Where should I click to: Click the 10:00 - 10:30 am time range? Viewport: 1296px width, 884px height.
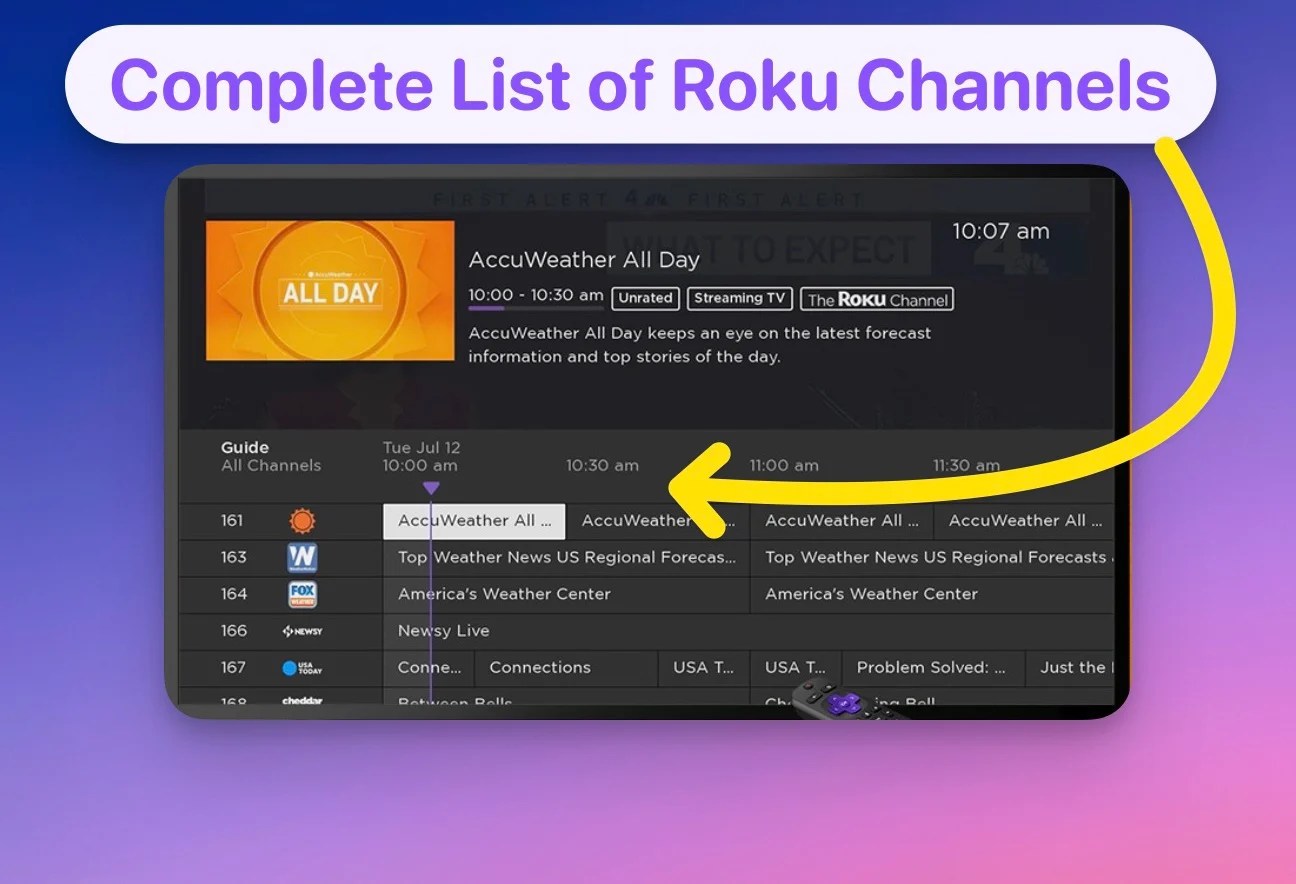click(536, 296)
